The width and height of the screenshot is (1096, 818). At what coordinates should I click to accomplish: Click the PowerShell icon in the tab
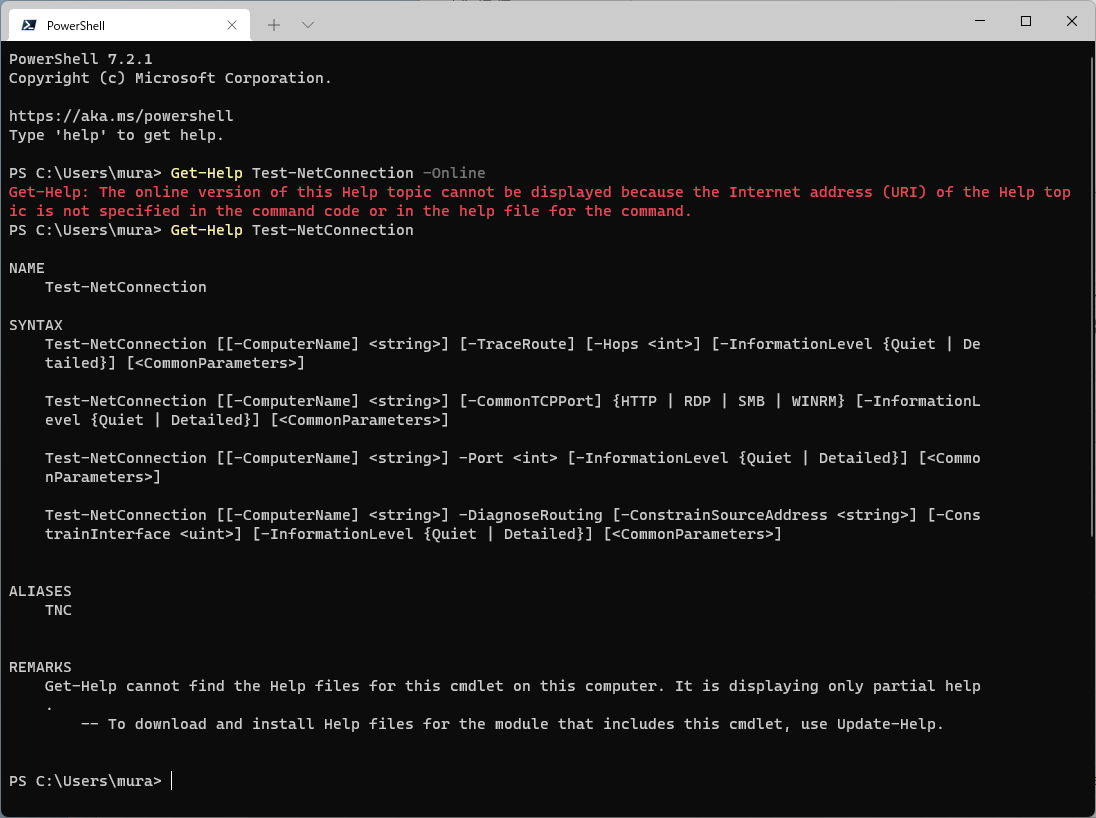29,25
